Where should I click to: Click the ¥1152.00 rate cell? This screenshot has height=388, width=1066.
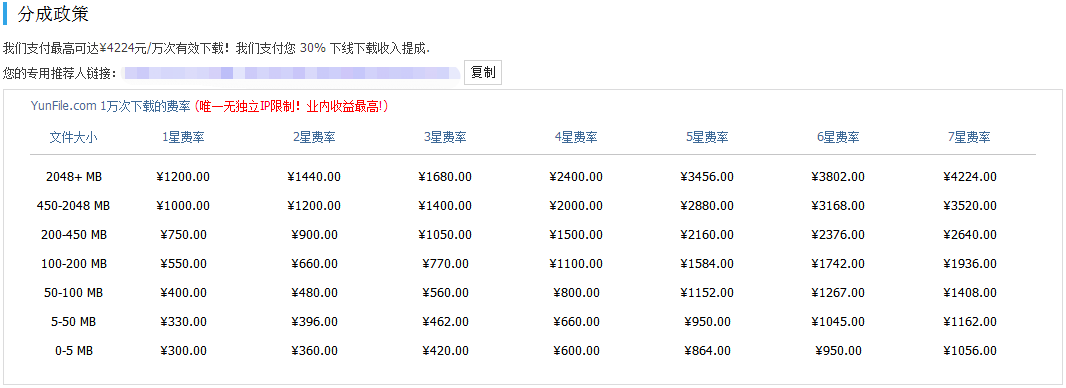click(707, 293)
